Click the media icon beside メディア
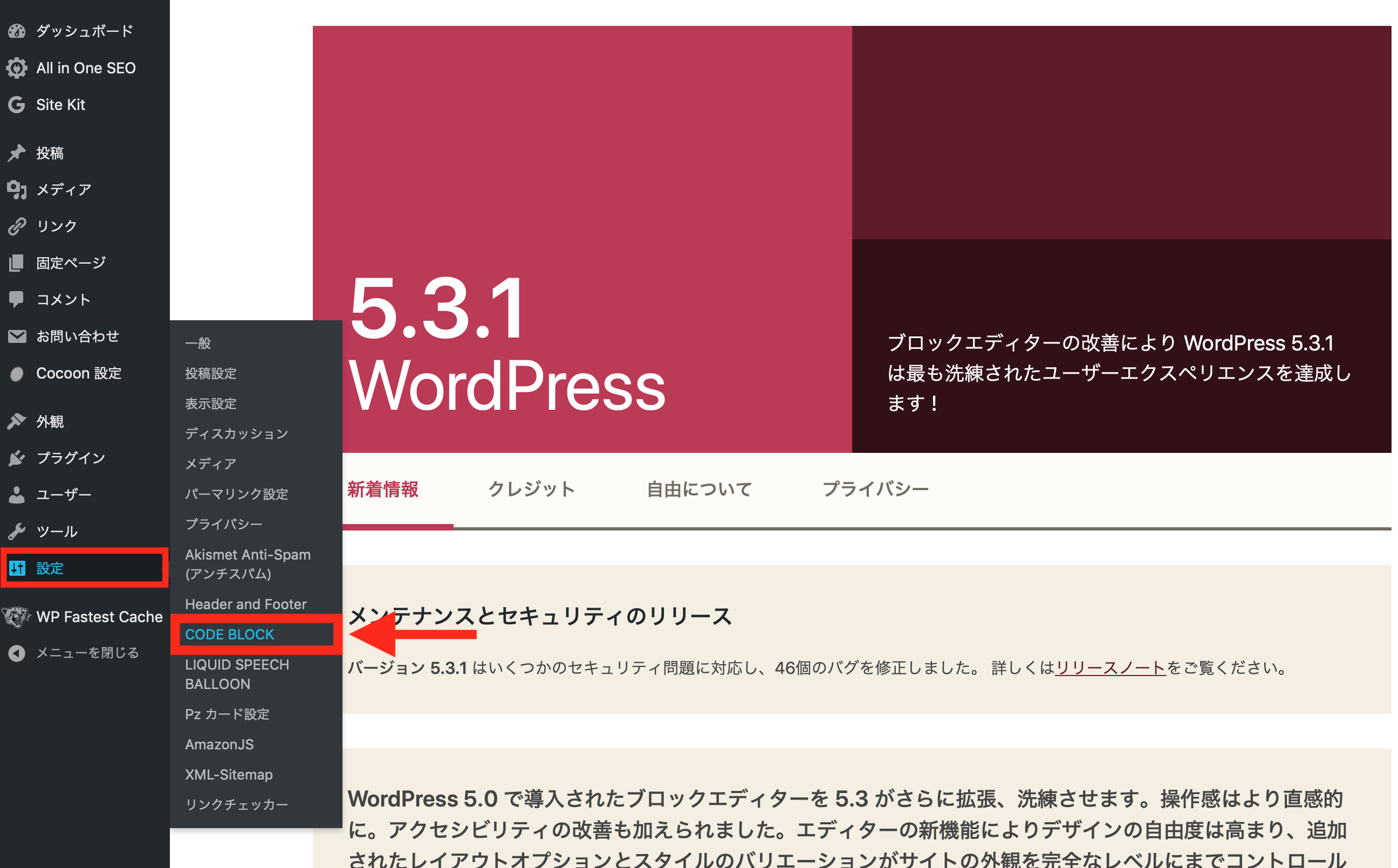1398x868 pixels. click(x=17, y=189)
